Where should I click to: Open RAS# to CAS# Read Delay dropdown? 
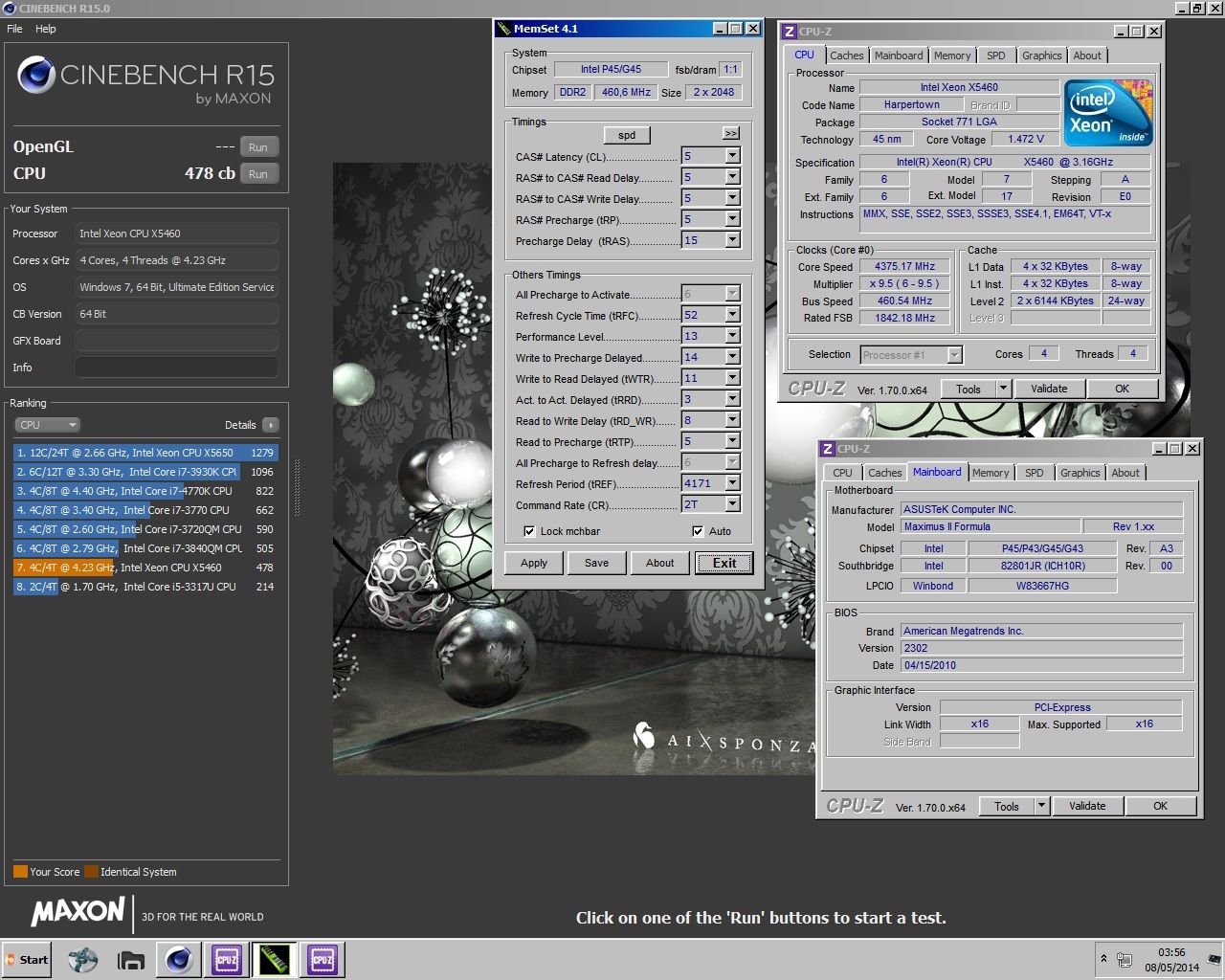(732, 177)
